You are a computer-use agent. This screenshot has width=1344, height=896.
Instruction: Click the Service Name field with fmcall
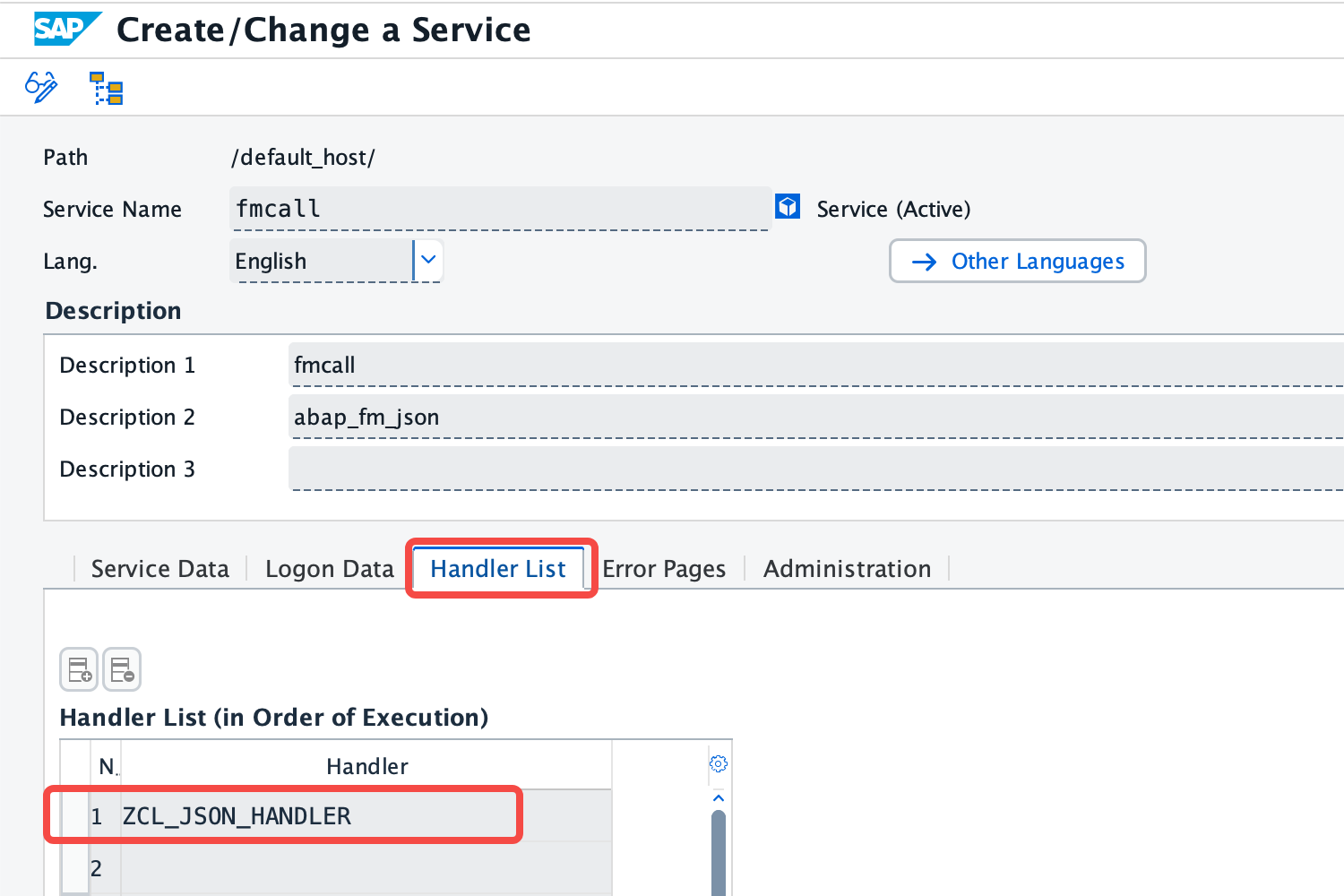click(500, 209)
